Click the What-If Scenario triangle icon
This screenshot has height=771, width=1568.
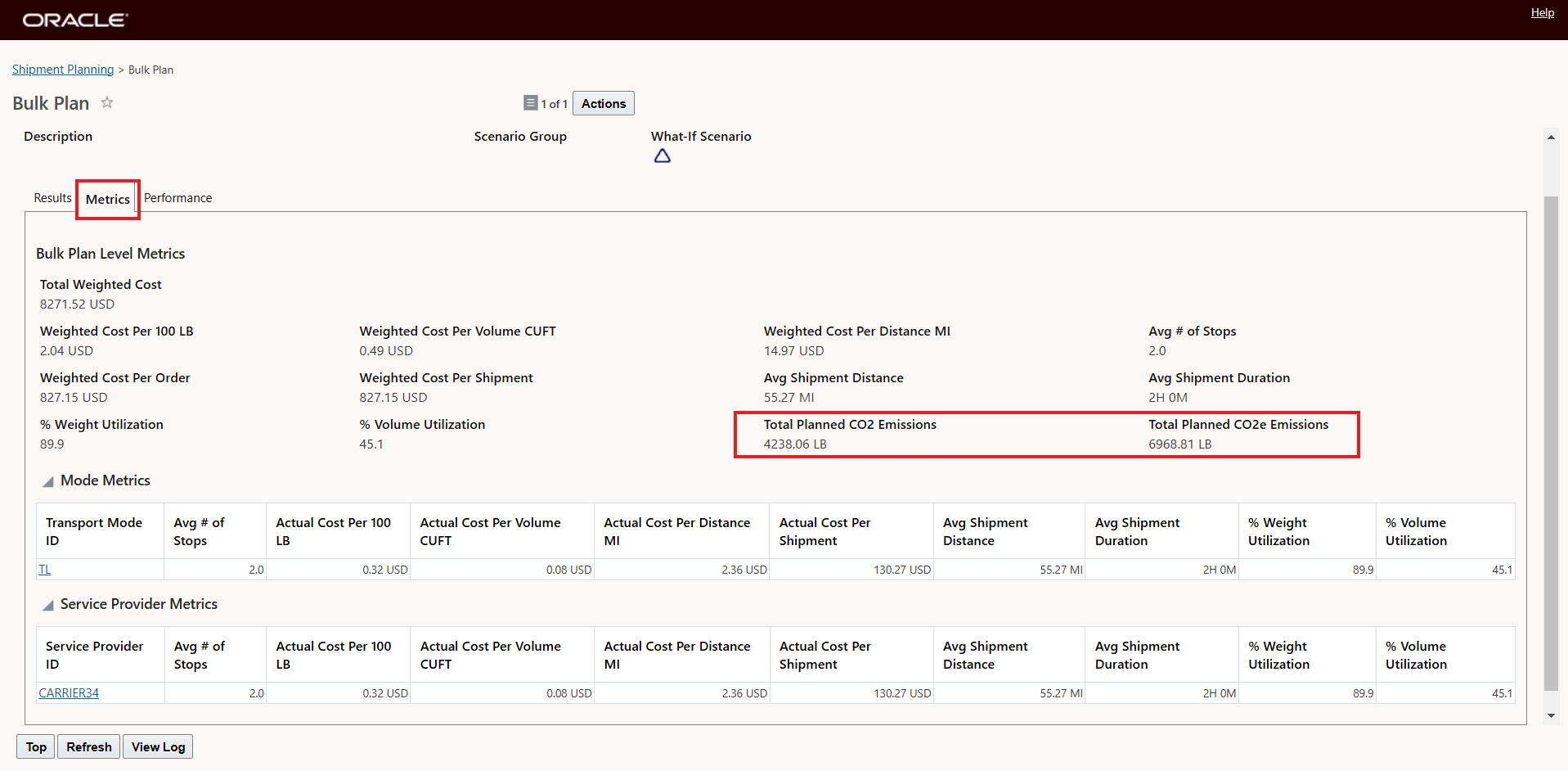663,156
